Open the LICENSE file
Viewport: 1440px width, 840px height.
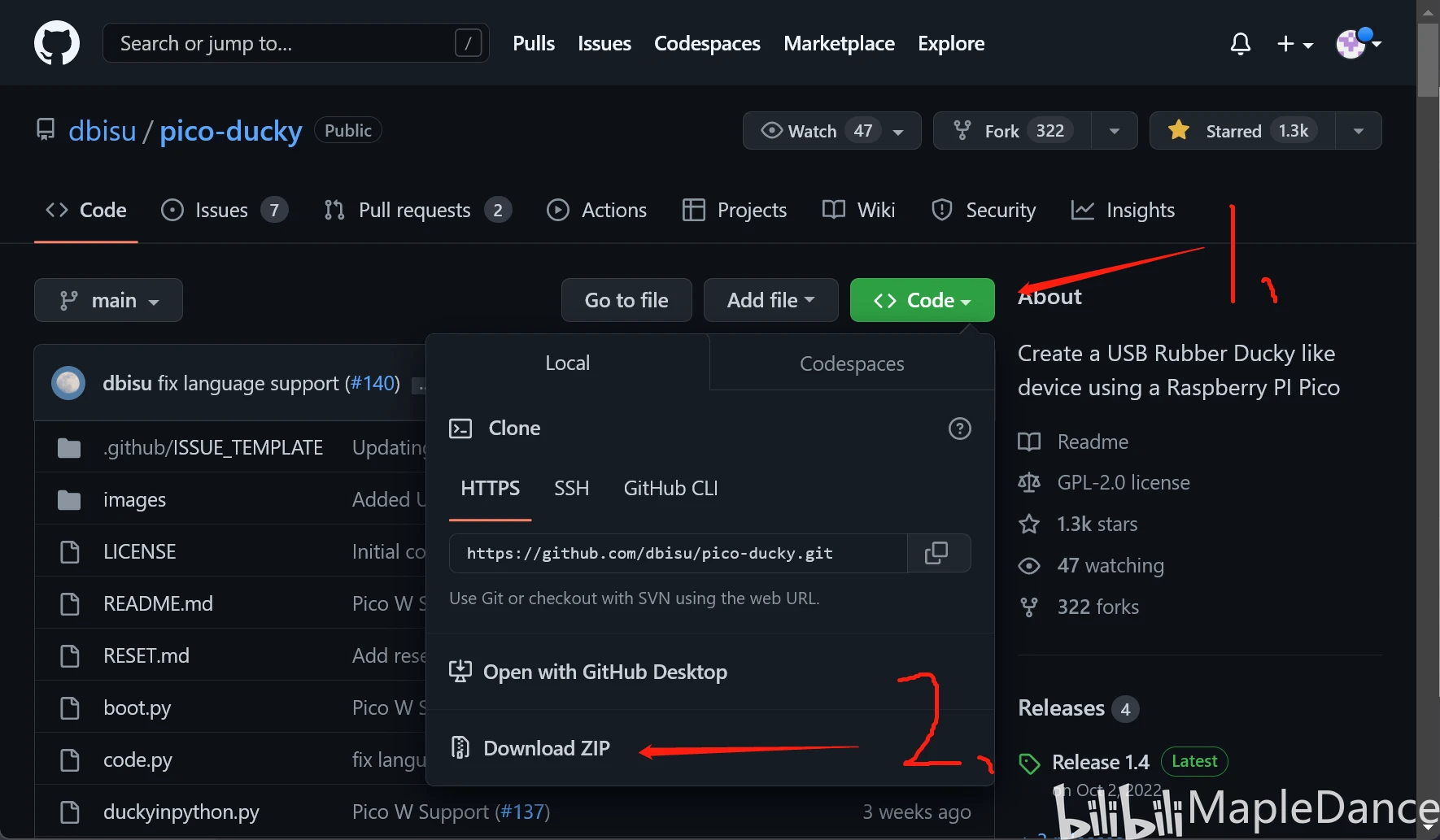pyautogui.click(x=139, y=552)
